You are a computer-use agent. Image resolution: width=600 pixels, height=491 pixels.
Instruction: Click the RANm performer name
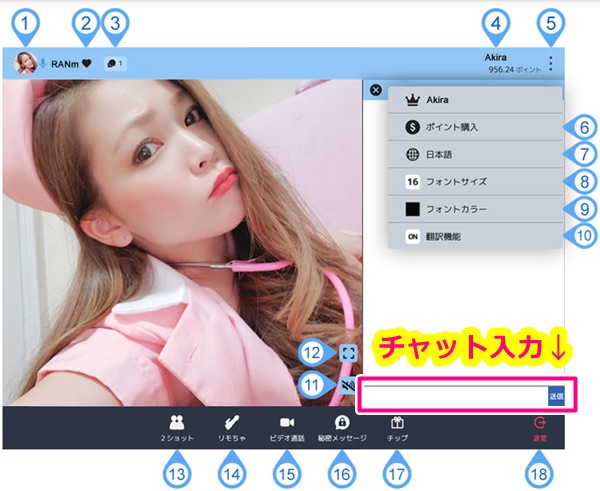(x=65, y=64)
